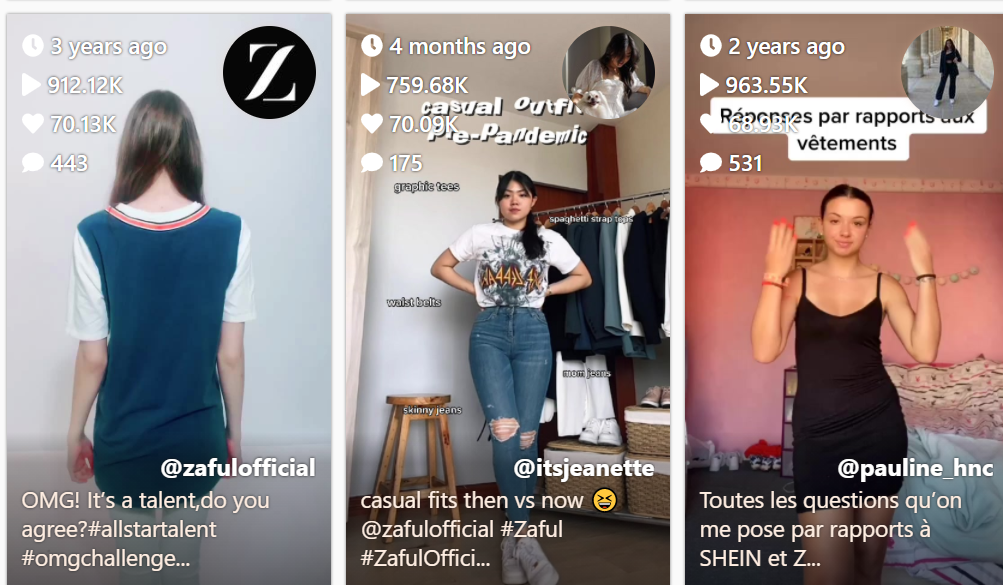
Task: Click the heart icon beside 70.09K
Action: (372, 123)
